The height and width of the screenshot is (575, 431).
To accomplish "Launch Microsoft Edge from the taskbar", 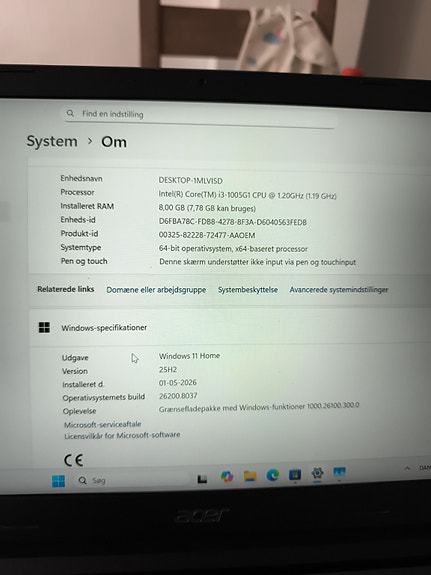I will point(273,475).
